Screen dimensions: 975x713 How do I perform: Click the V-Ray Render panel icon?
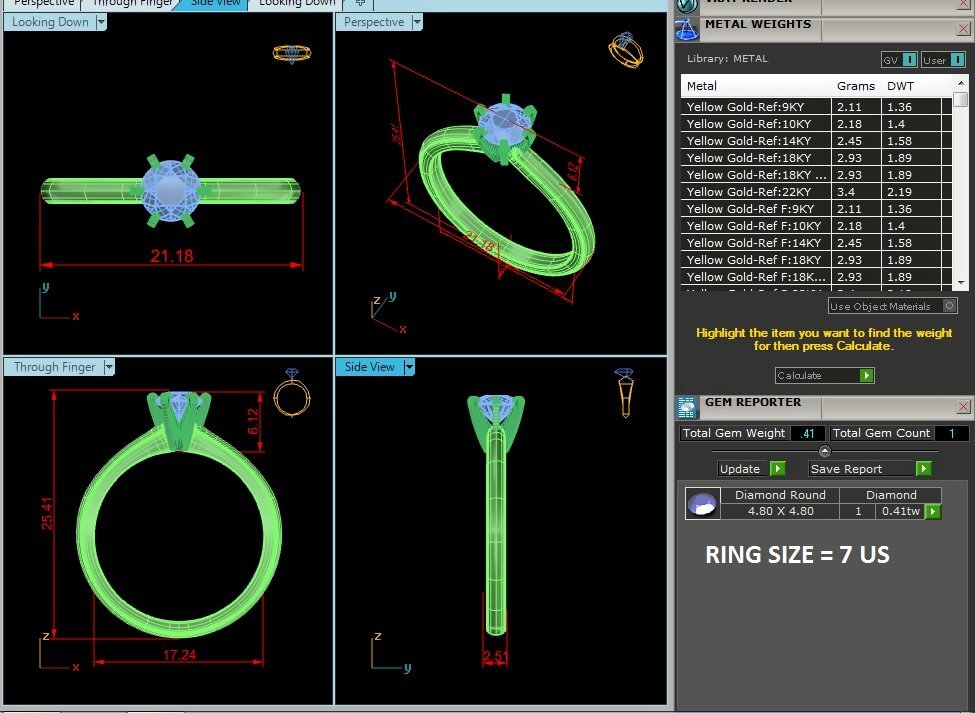(x=687, y=5)
